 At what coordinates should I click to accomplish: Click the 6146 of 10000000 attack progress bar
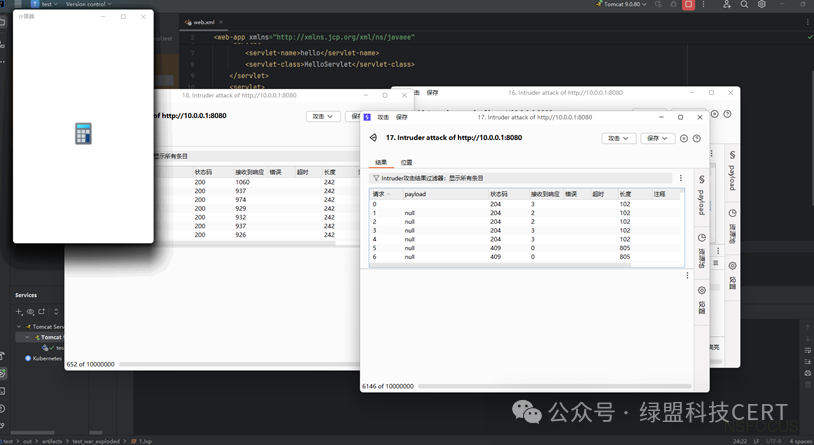tap(554, 386)
